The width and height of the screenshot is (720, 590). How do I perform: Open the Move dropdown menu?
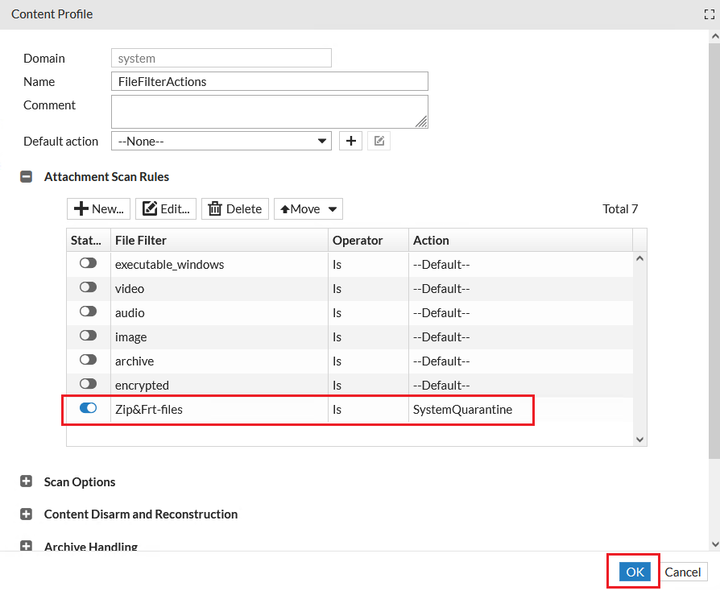click(310, 209)
